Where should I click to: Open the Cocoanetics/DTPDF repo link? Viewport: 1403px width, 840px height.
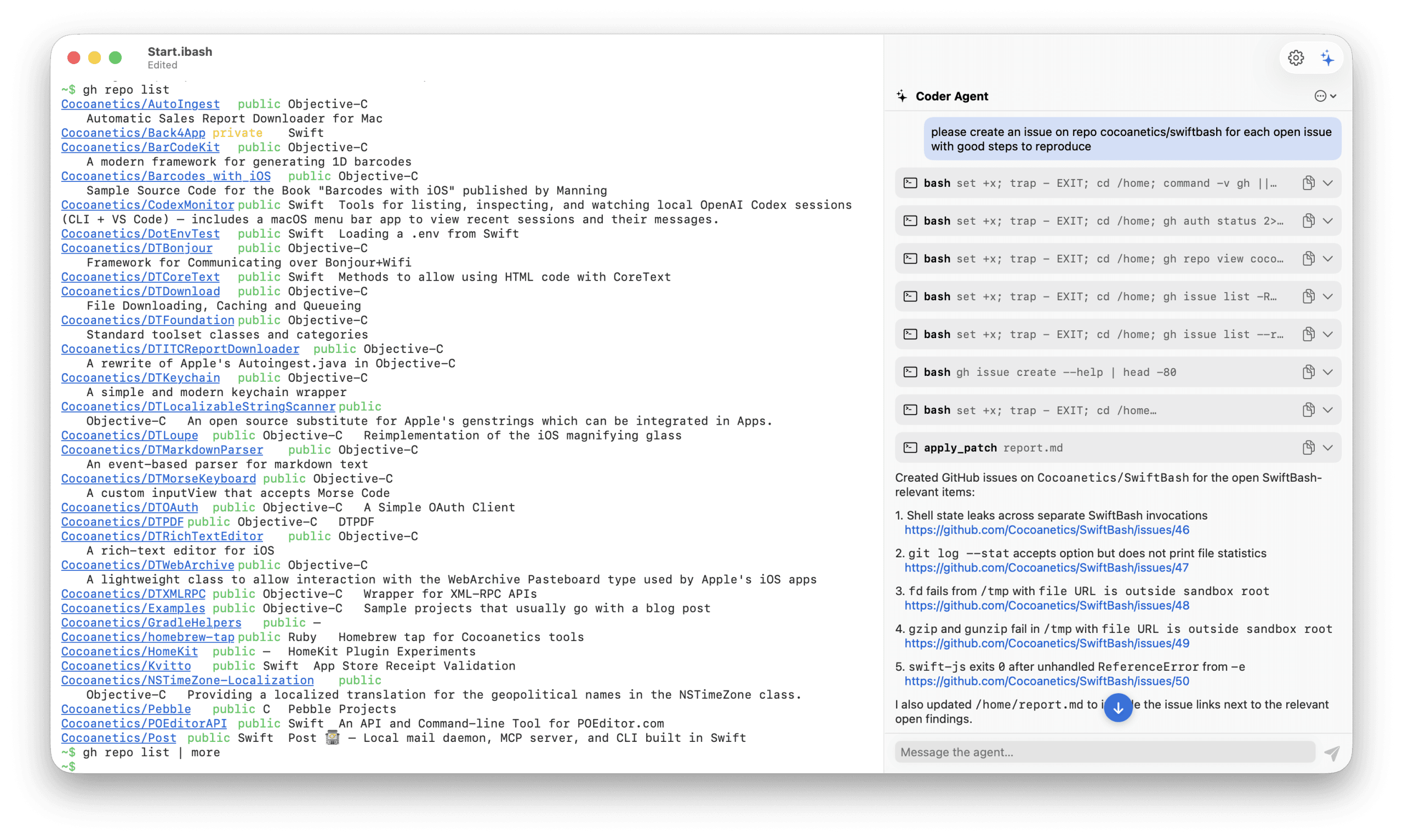pyautogui.click(x=122, y=522)
